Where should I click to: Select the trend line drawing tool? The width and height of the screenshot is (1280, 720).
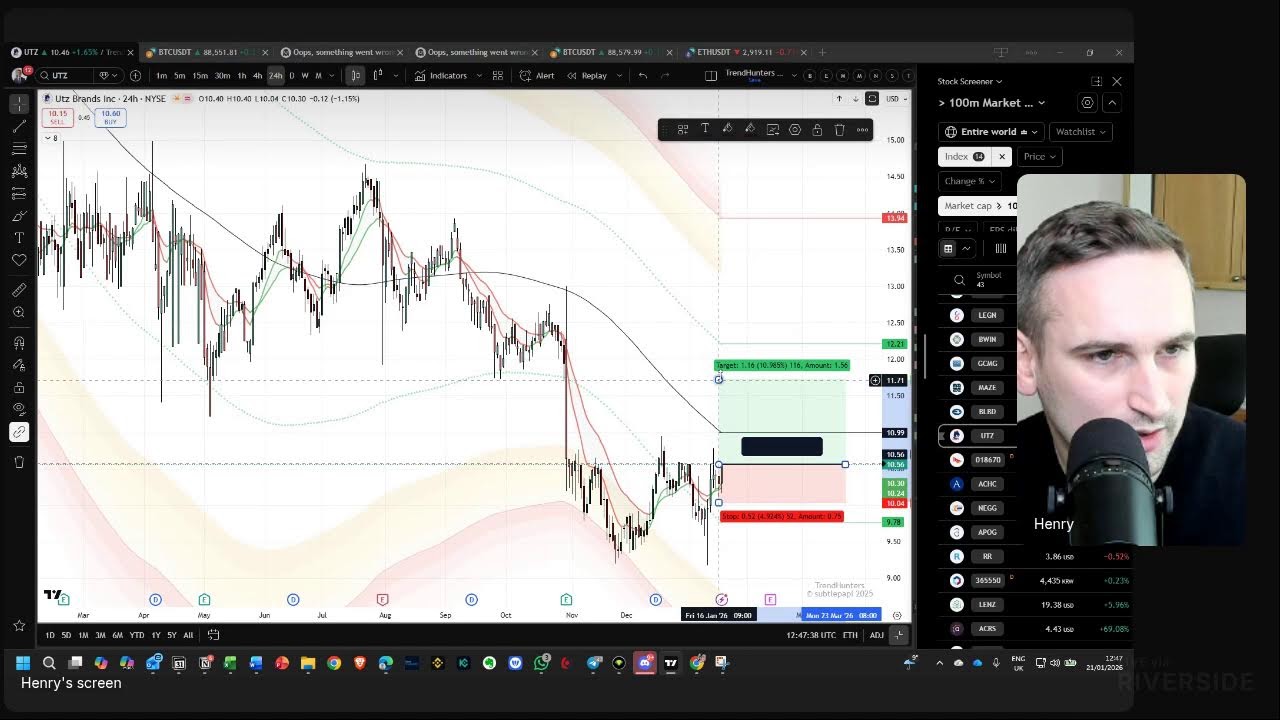click(x=19, y=126)
